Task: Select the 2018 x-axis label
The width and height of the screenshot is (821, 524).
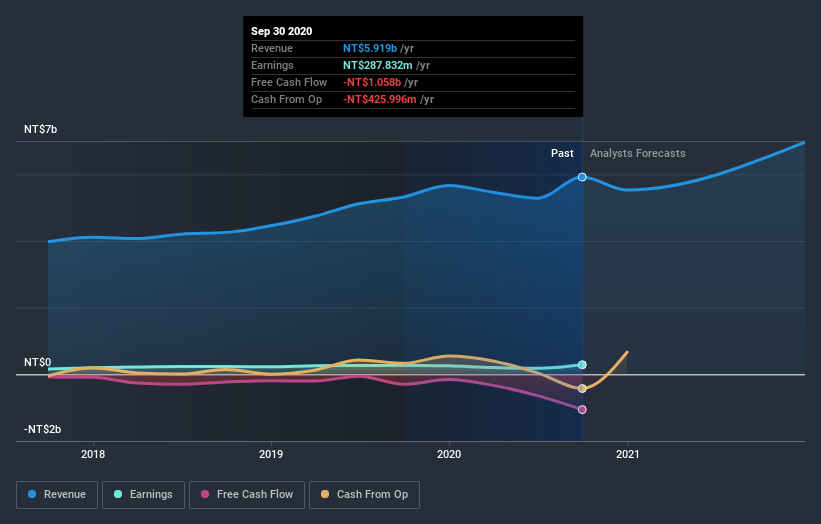Action: coord(93,452)
